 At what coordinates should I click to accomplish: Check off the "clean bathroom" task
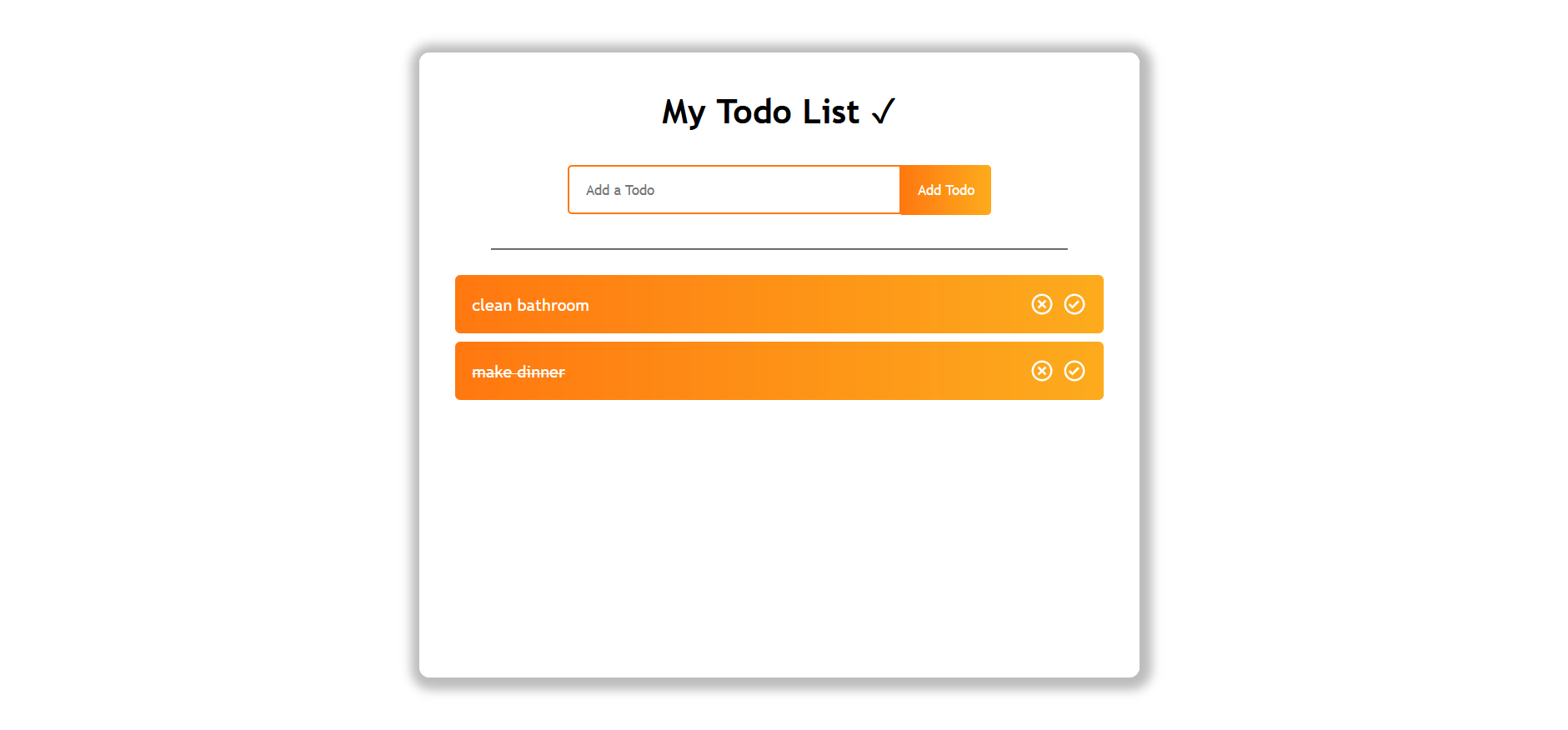pos(1075,304)
